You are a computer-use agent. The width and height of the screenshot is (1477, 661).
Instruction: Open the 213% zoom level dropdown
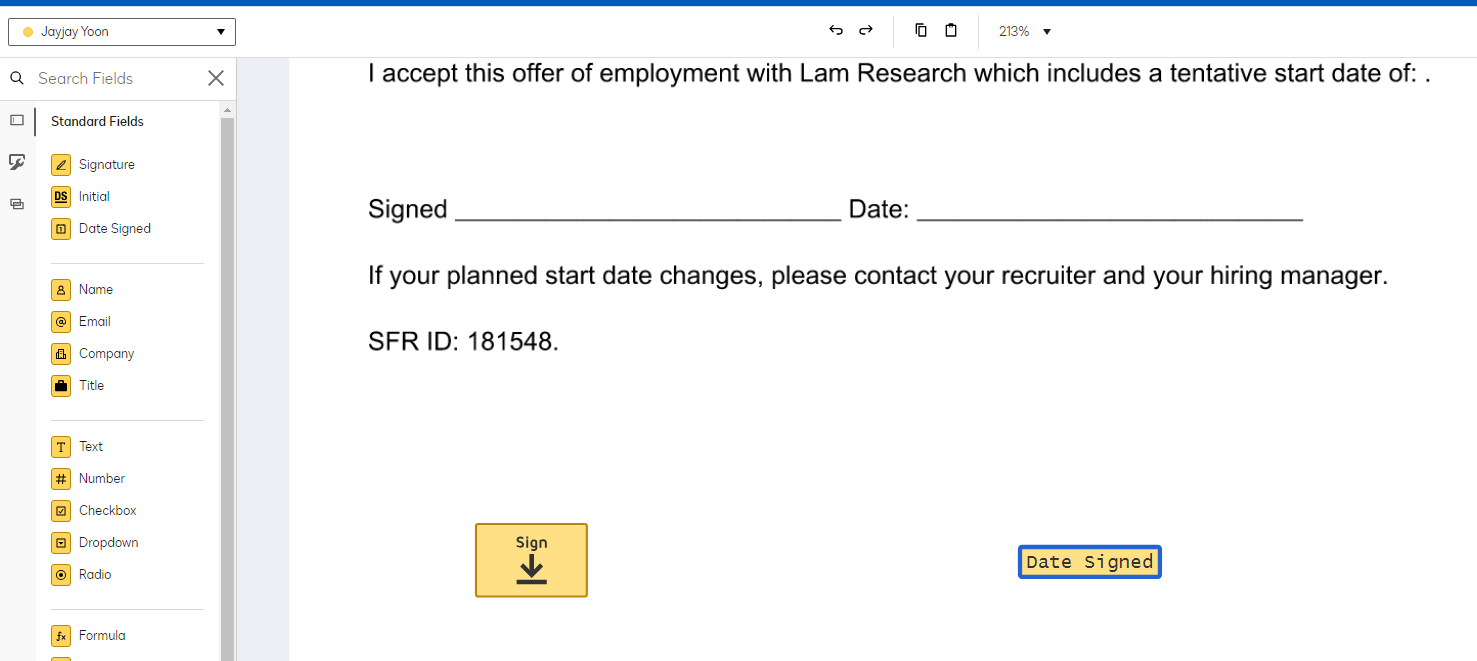tap(1025, 32)
